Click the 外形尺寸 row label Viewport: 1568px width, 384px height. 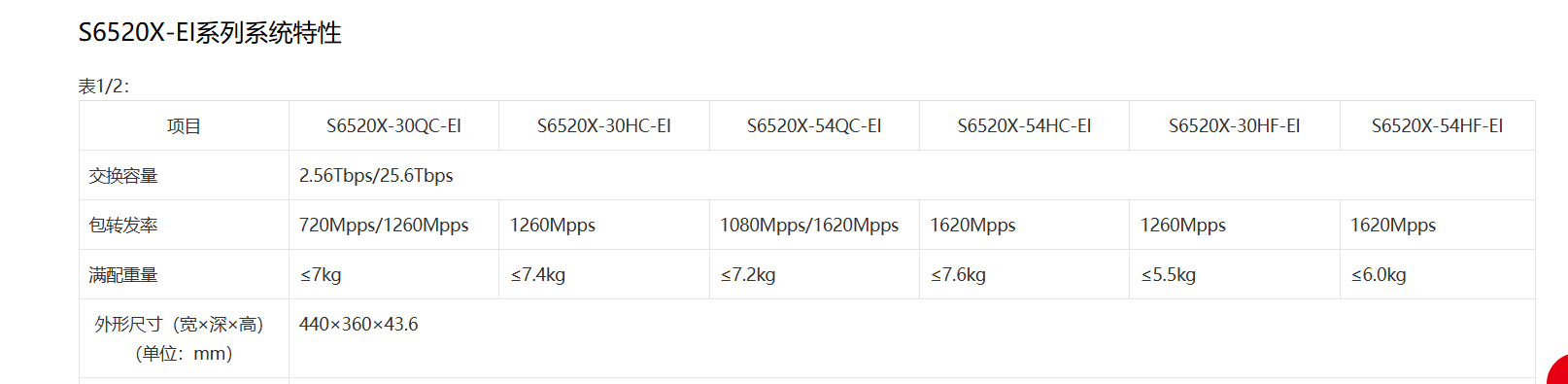click(184, 338)
